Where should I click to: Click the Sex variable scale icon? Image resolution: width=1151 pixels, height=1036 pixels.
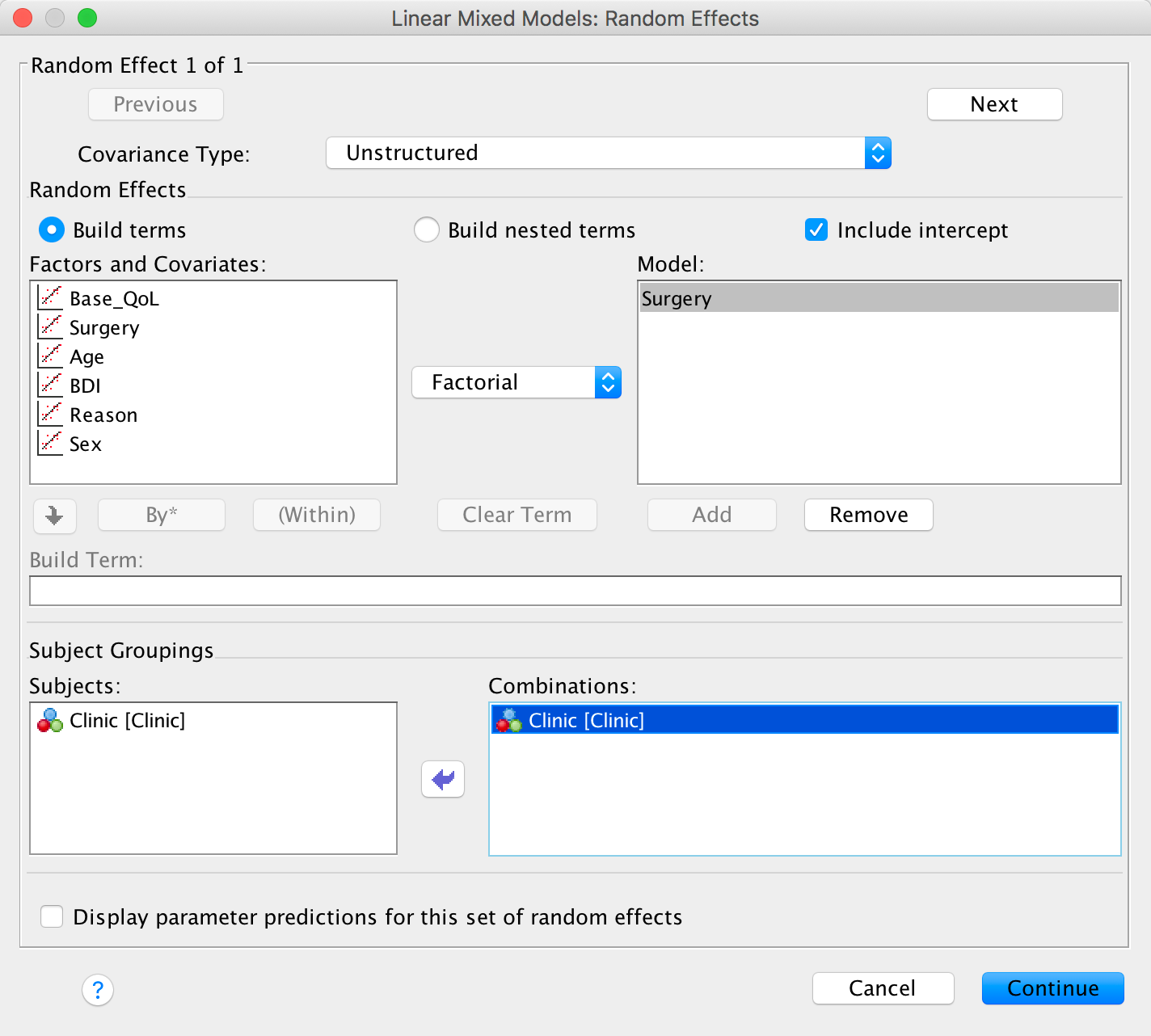tap(50, 444)
